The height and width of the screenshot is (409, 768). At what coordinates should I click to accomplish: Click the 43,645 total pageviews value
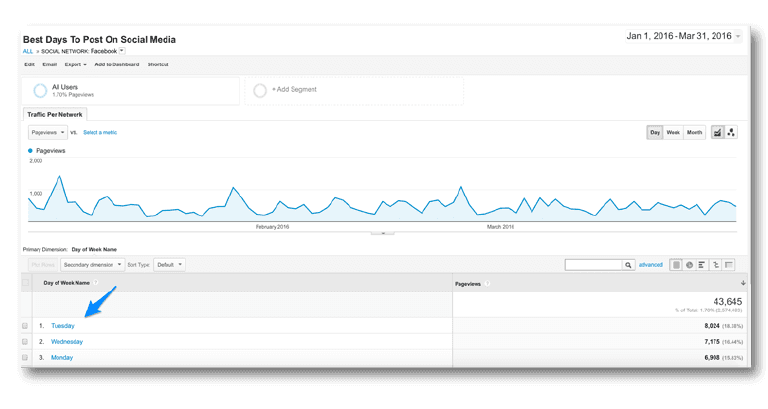(727, 302)
